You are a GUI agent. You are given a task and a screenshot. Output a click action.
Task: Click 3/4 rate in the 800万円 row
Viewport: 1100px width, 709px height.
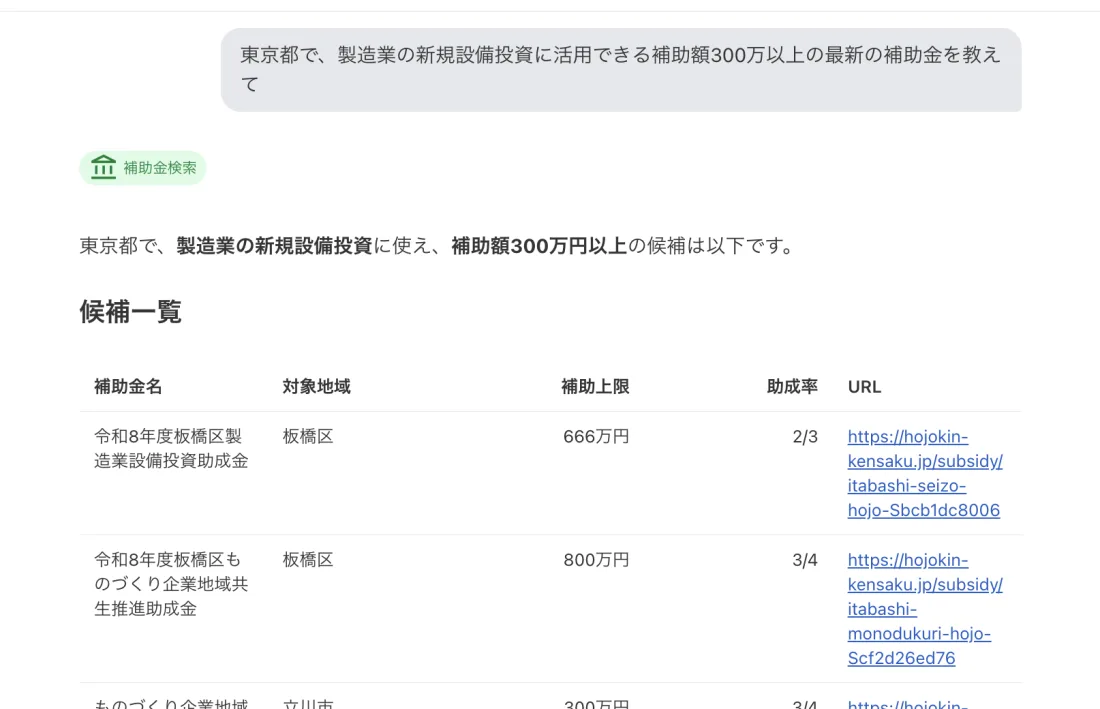point(805,560)
